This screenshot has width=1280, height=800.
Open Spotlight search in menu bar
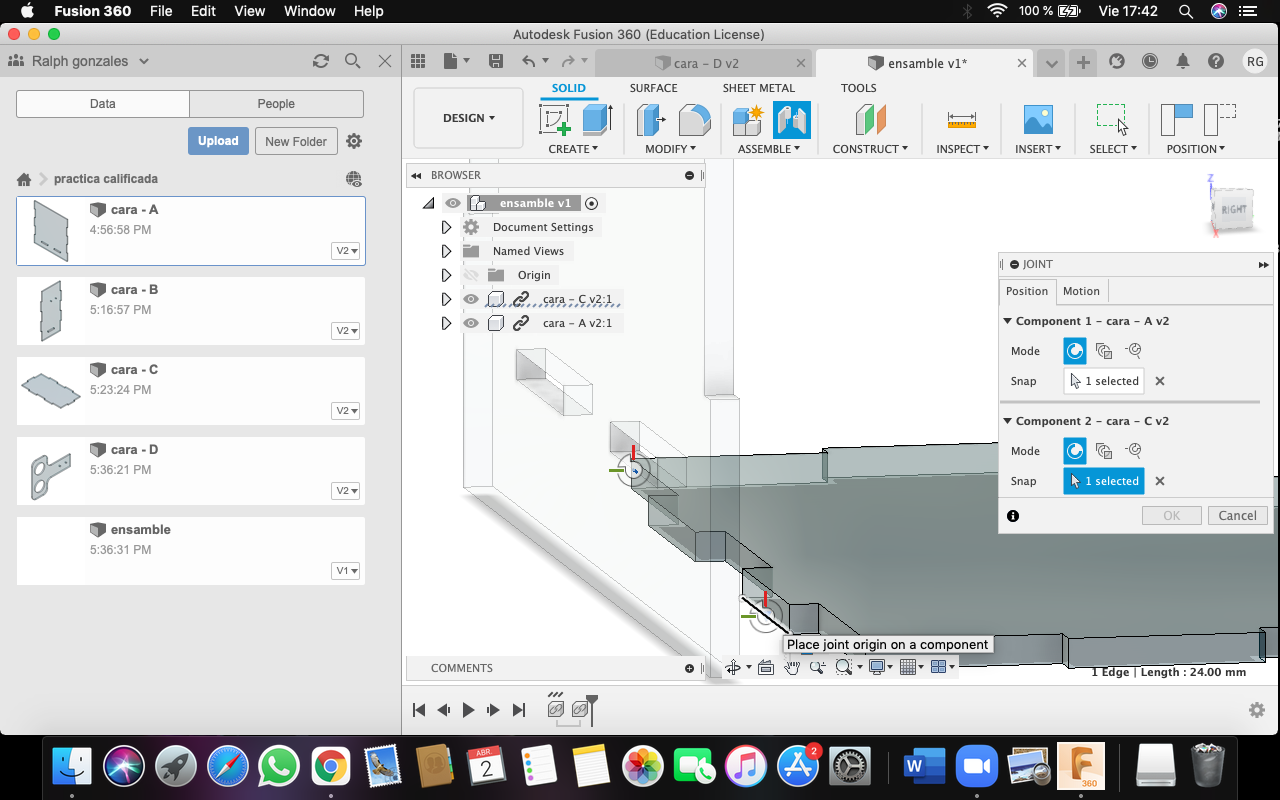pos(1186,11)
